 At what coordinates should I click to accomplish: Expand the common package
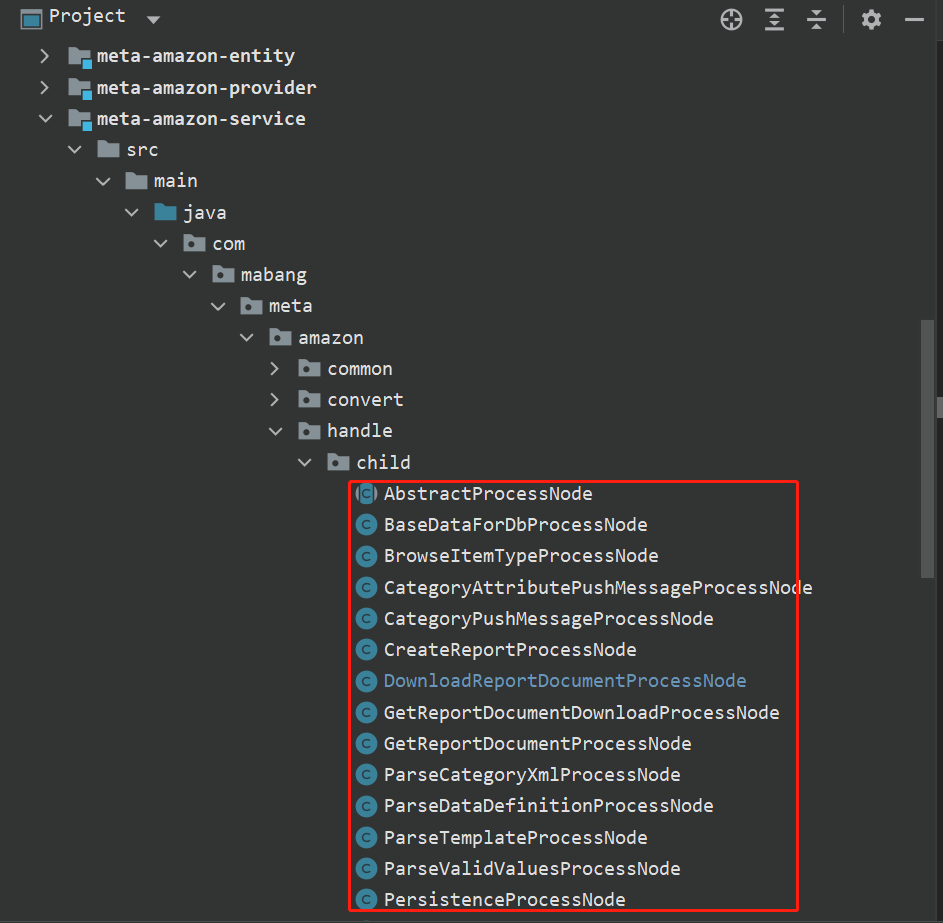(x=275, y=369)
